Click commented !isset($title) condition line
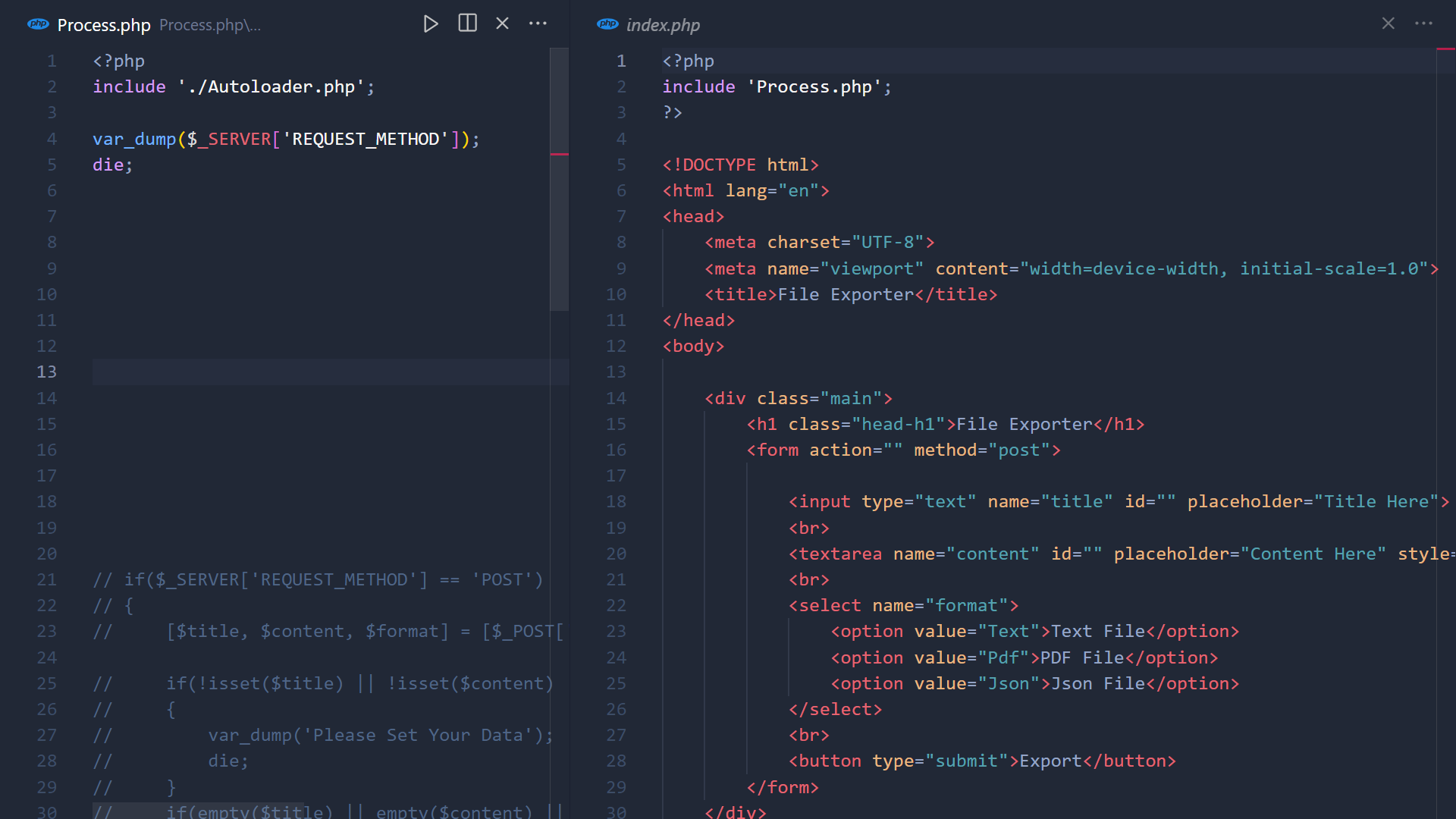Viewport: 1456px width, 819px height. pos(324,683)
